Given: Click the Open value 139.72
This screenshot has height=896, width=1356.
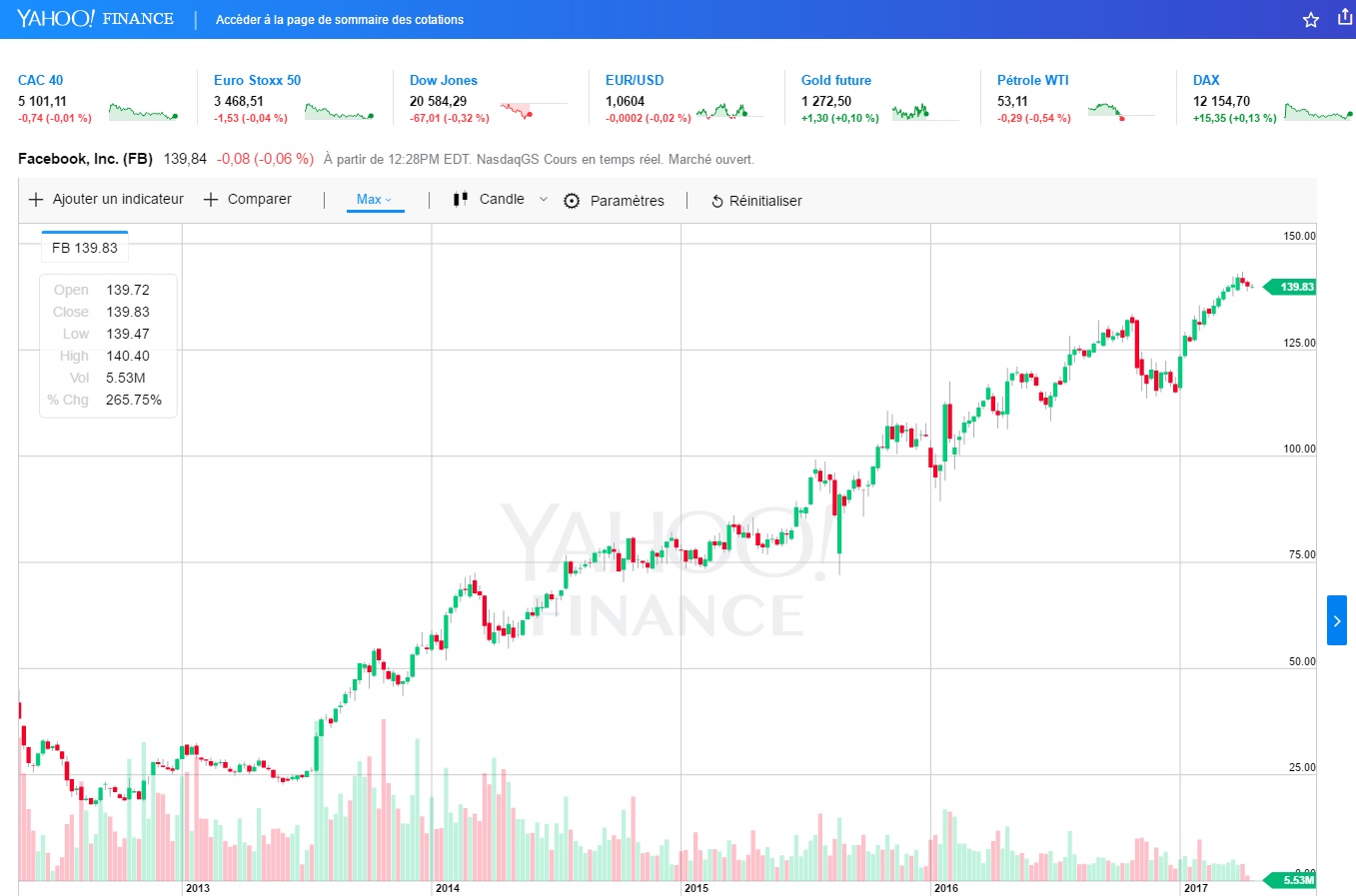Looking at the screenshot, I should click(x=128, y=290).
